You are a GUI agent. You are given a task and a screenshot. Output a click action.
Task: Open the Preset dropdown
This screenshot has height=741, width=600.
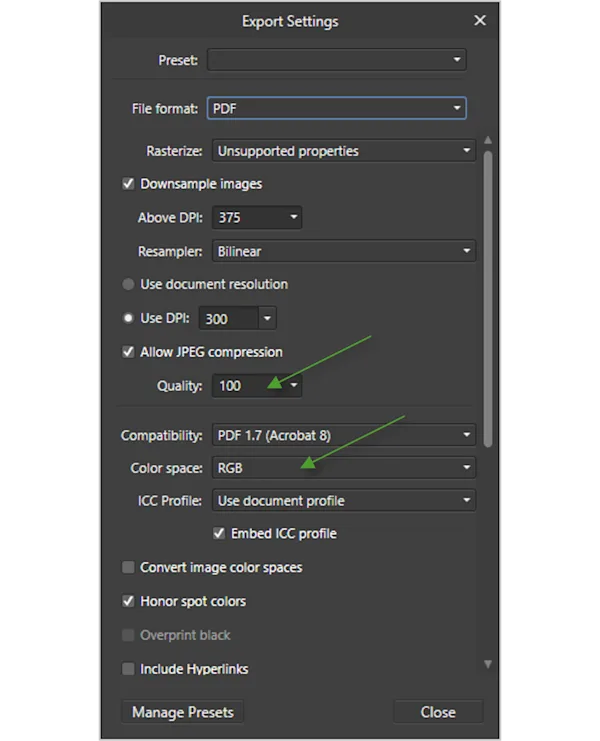(336, 60)
